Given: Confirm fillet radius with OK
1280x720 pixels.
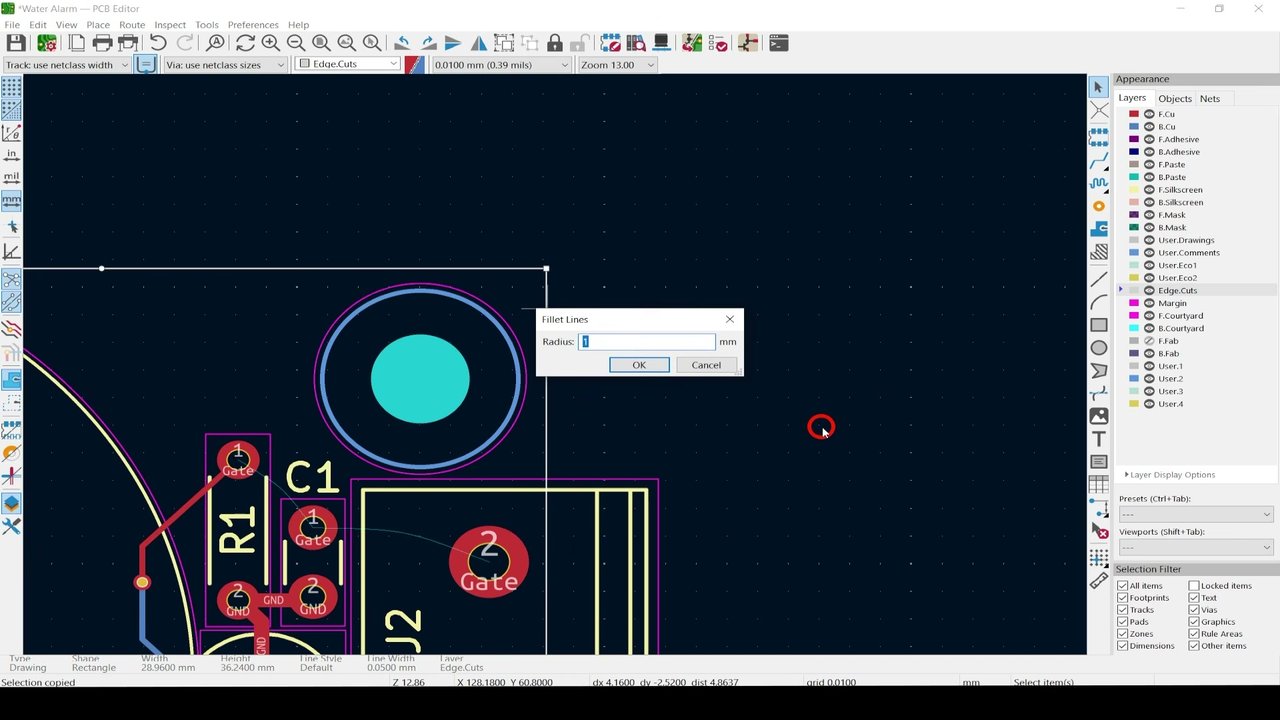Looking at the screenshot, I should point(639,365).
